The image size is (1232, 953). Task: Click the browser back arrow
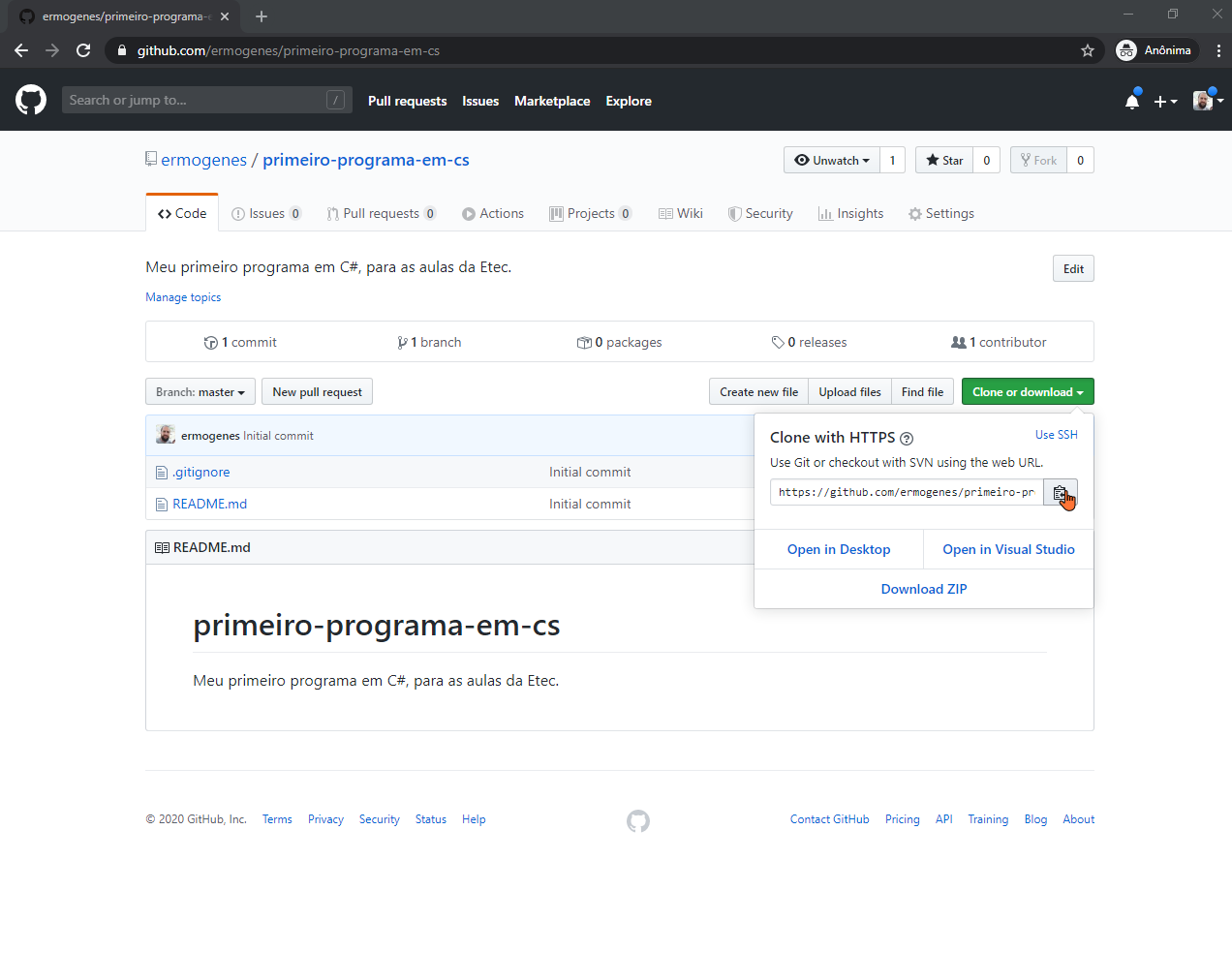pyautogui.click(x=21, y=50)
